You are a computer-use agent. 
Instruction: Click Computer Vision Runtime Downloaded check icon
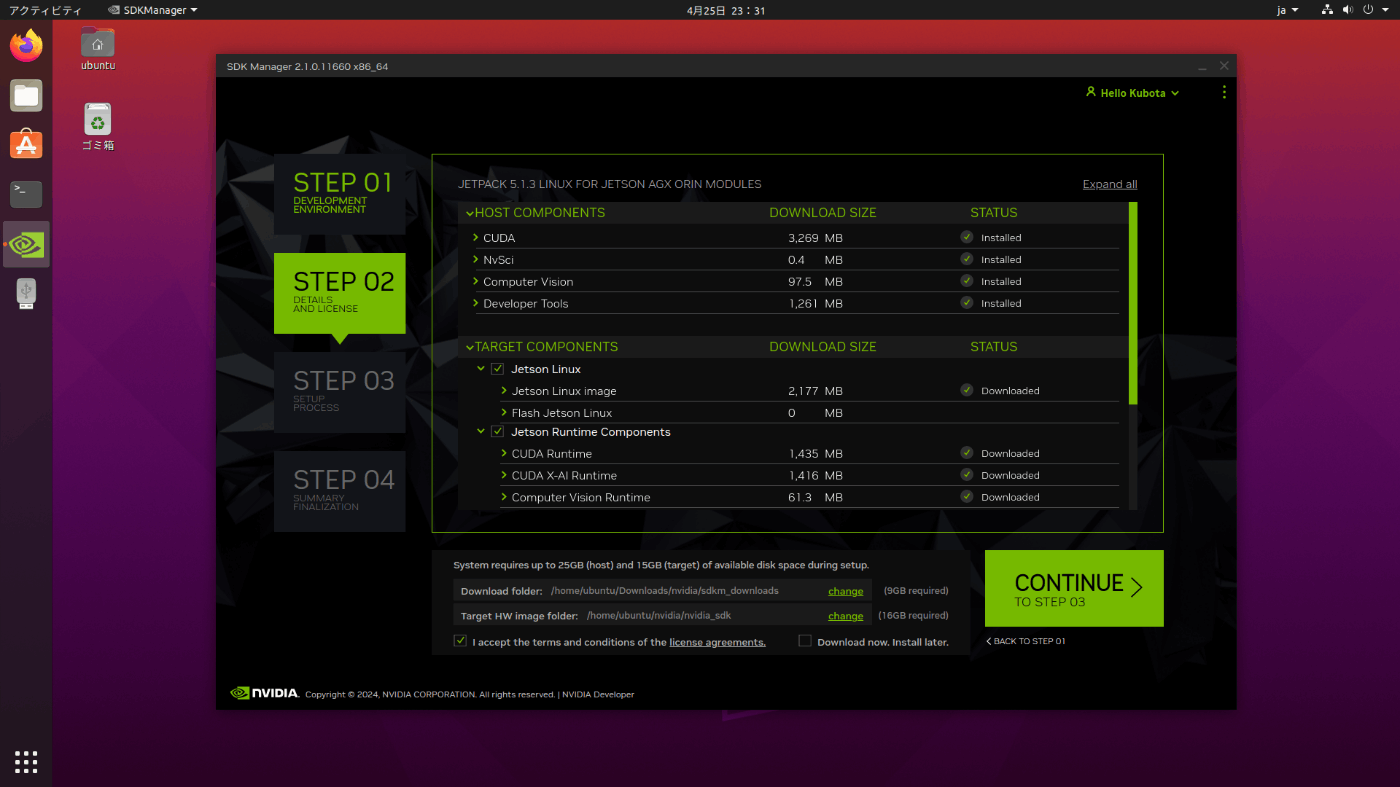click(967, 497)
